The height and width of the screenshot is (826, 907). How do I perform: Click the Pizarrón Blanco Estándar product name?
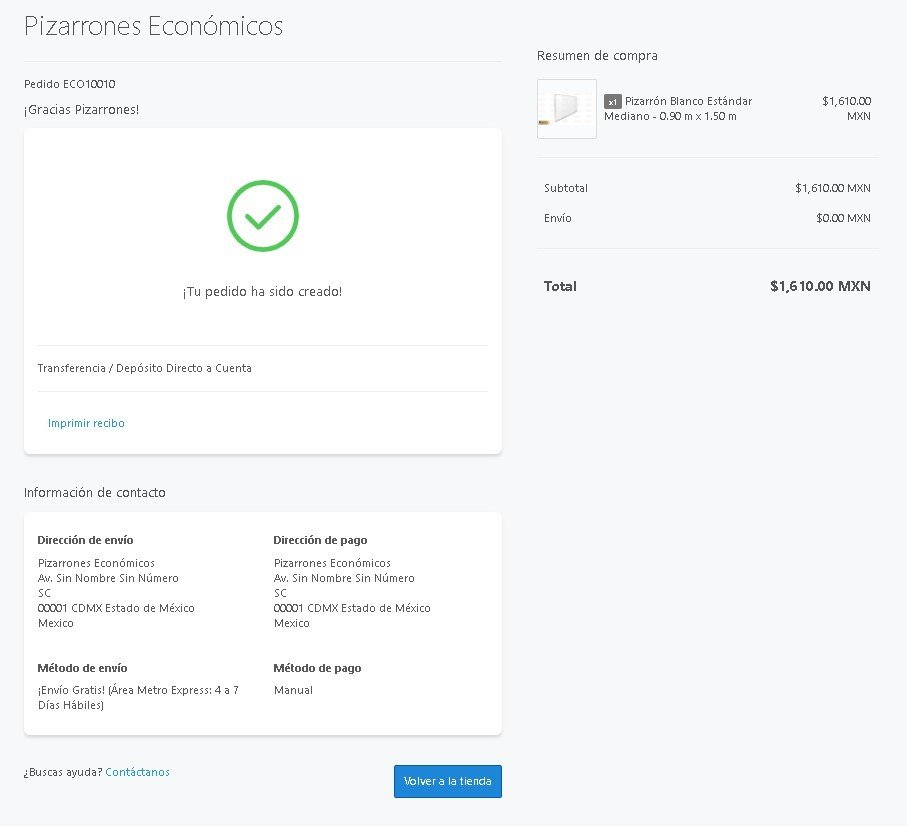(x=687, y=101)
